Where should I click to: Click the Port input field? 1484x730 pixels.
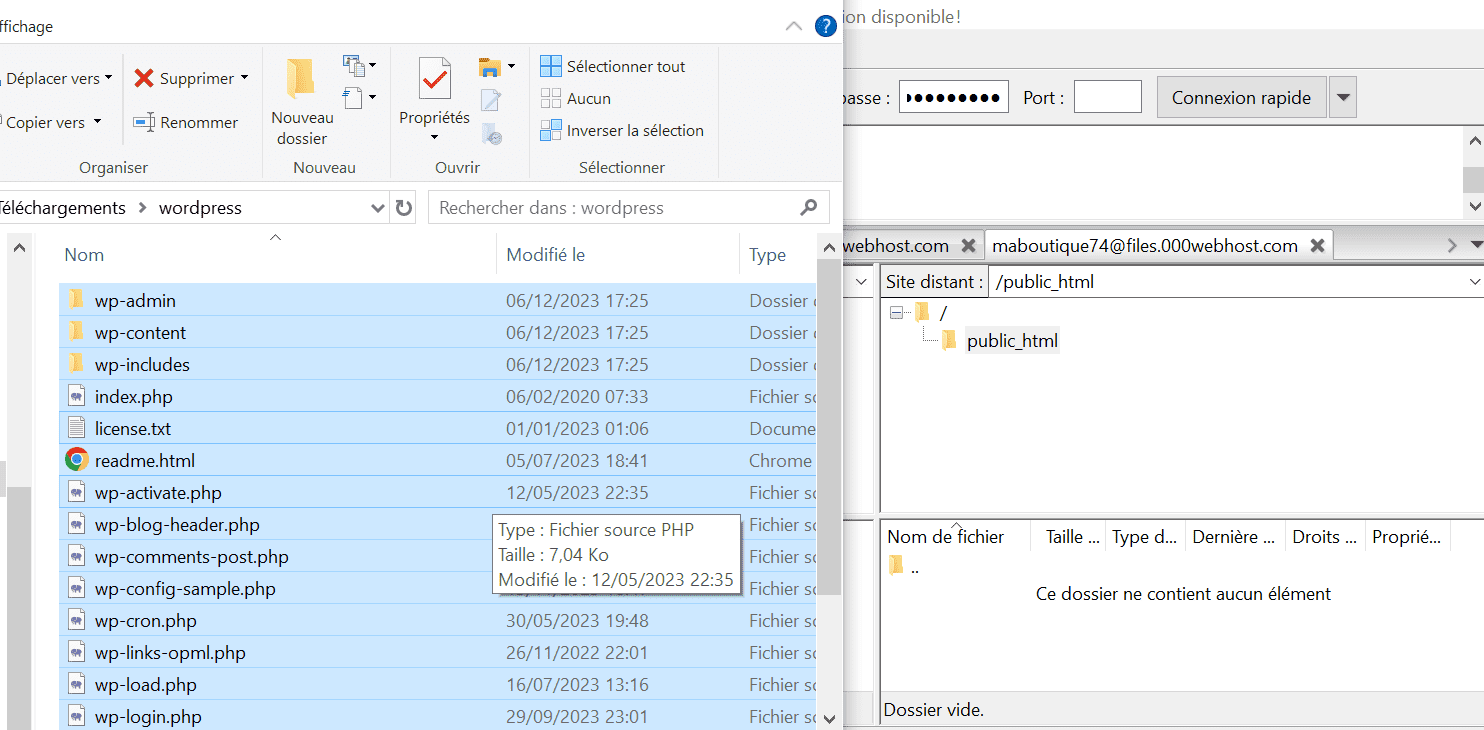[1107, 97]
